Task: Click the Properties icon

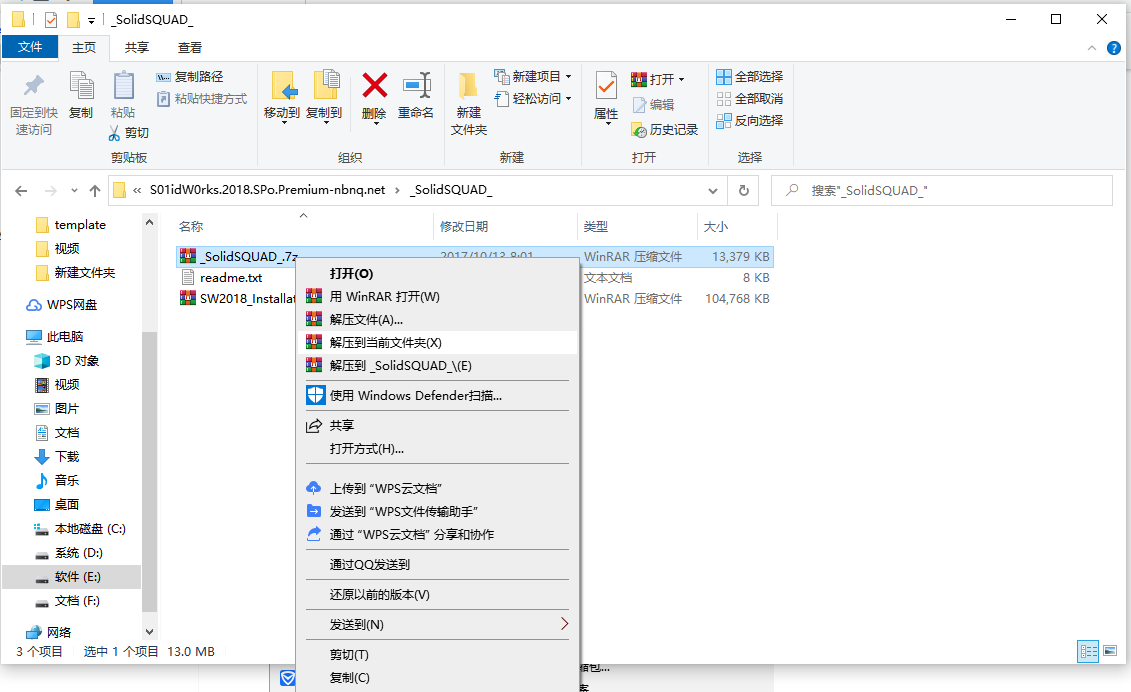Action: pyautogui.click(x=606, y=87)
